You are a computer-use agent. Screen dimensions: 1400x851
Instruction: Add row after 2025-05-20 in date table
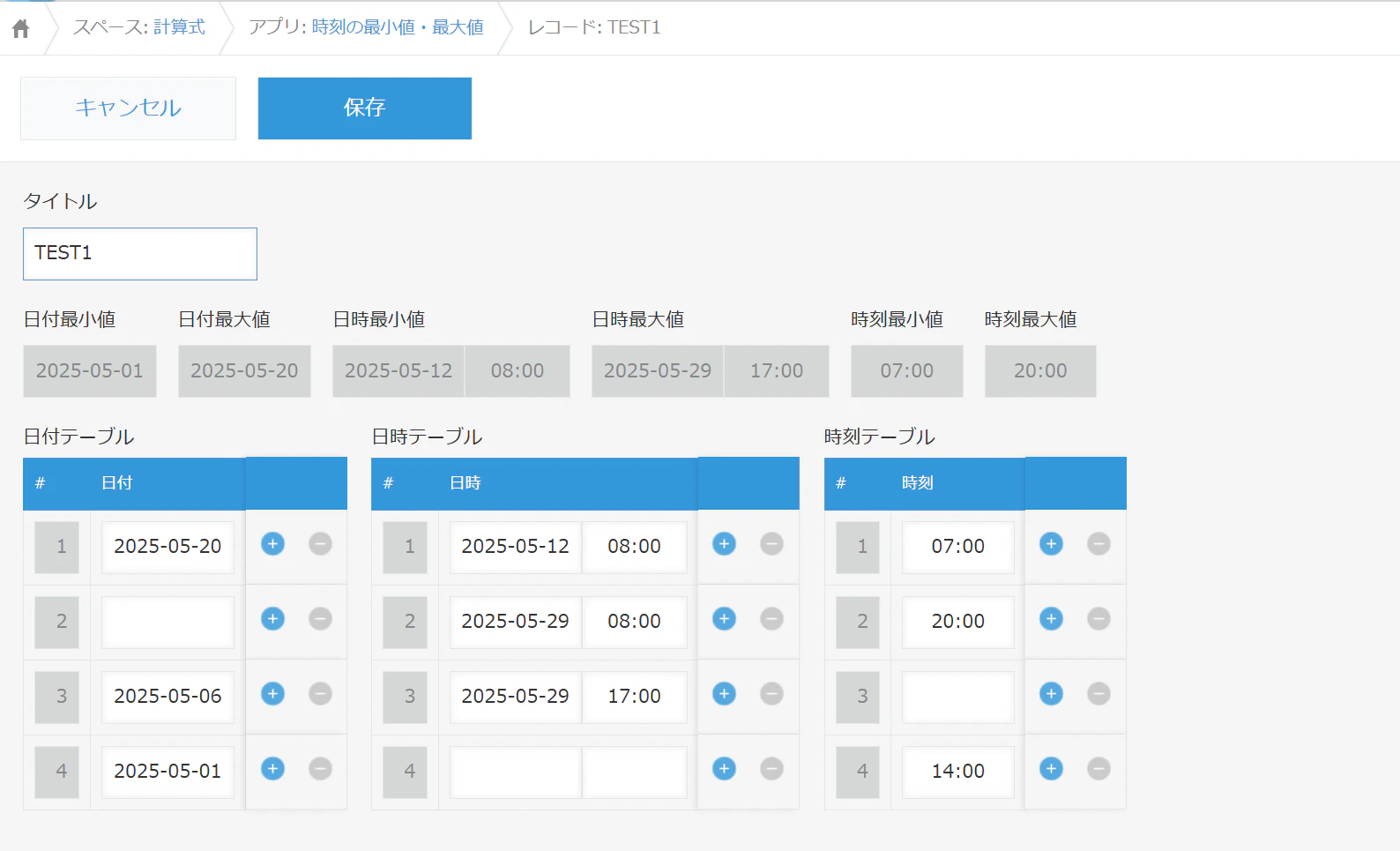click(273, 544)
